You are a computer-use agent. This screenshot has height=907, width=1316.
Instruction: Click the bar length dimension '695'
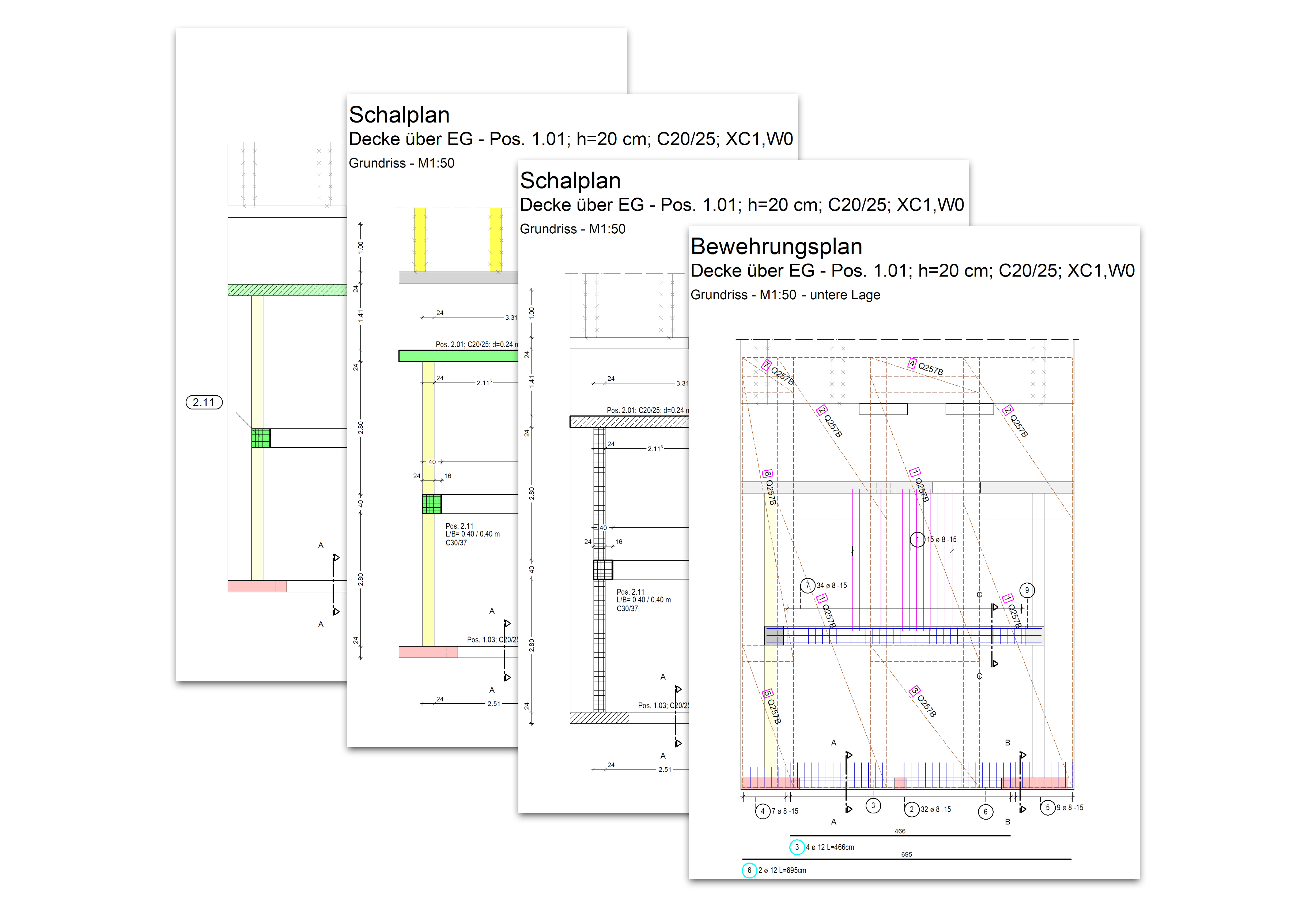(907, 854)
